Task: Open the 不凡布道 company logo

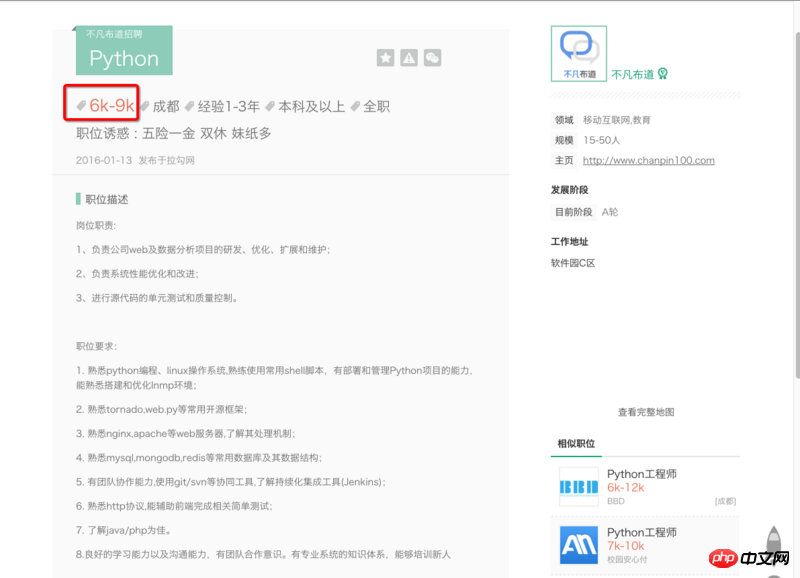Action: pyautogui.click(x=579, y=54)
